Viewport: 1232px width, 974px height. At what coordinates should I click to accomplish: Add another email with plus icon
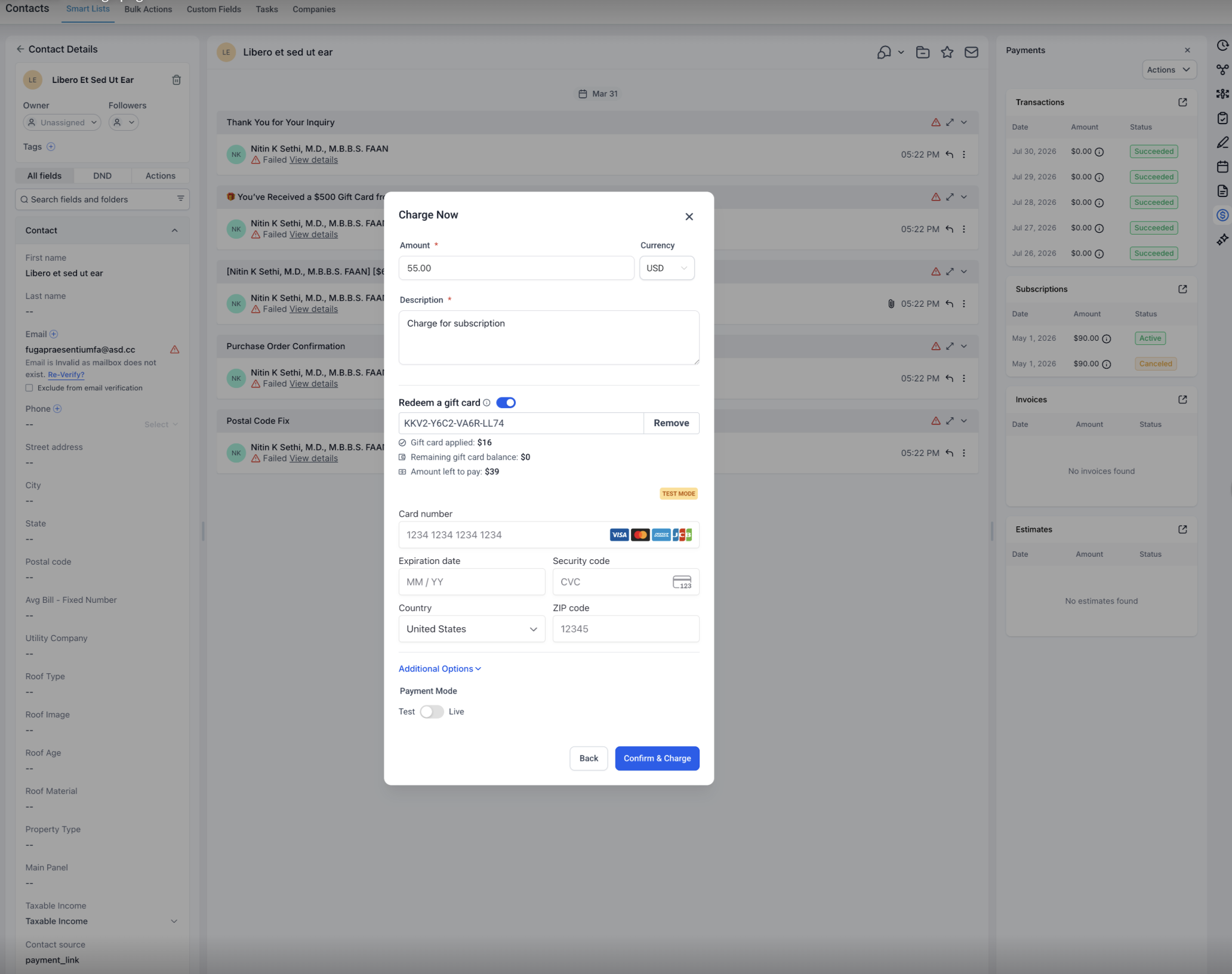(x=54, y=334)
